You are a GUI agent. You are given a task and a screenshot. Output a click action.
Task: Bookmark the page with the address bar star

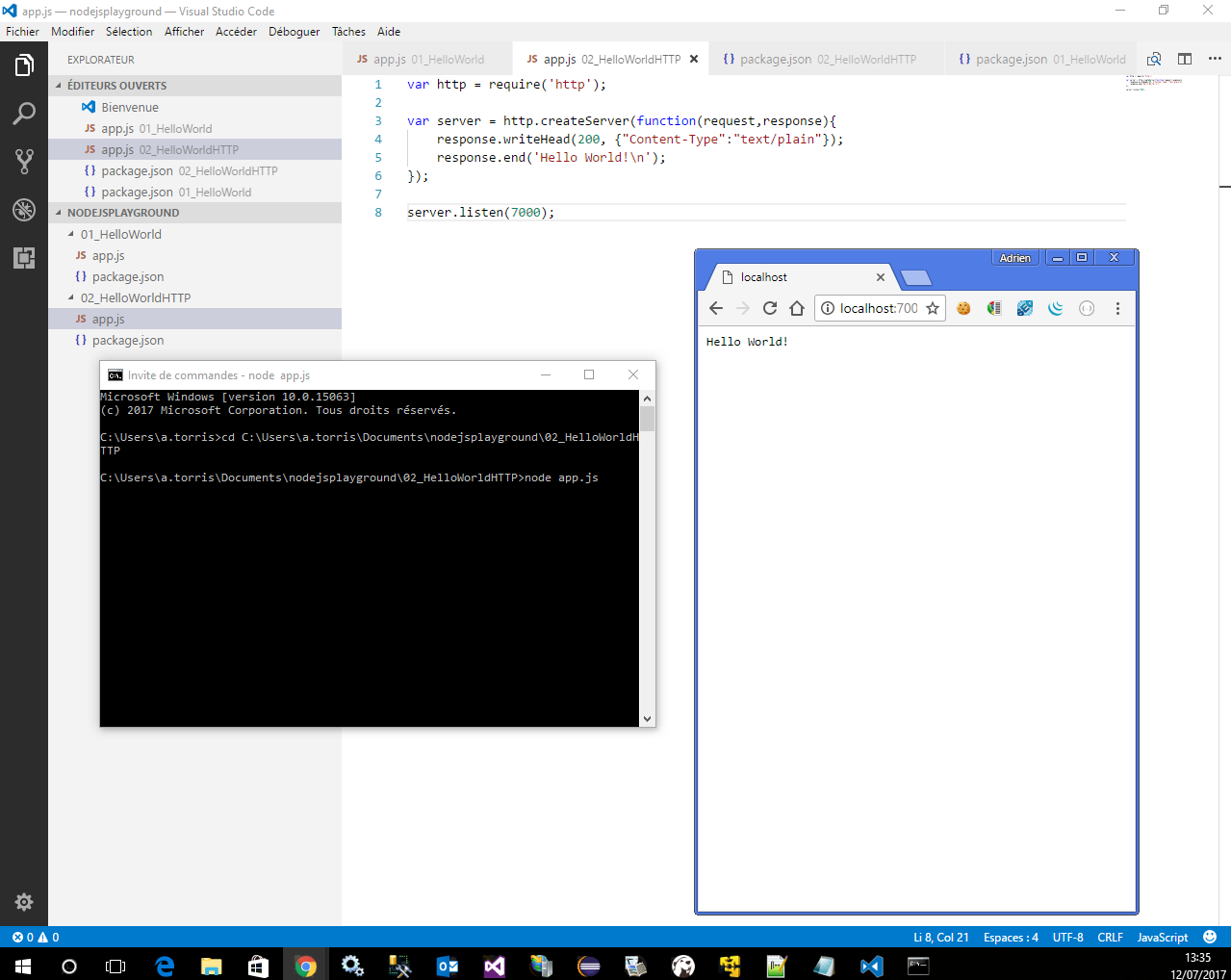pyautogui.click(x=932, y=308)
